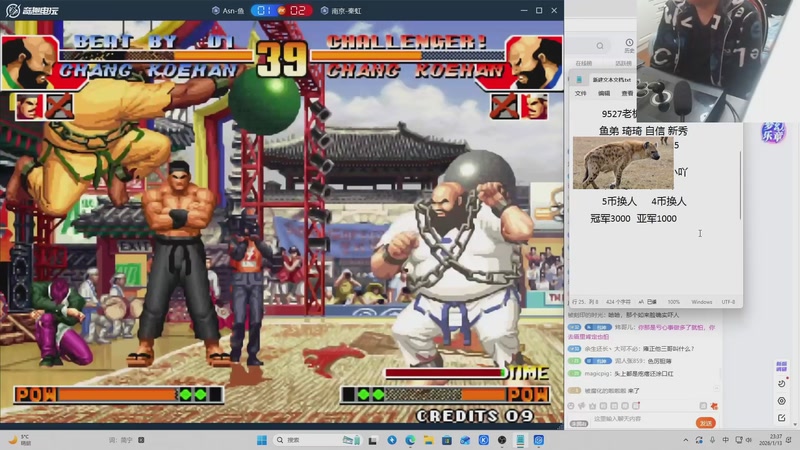Click the search magnifier icon in side panel
The width and height of the screenshot is (800, 450).
coord(600,46)
